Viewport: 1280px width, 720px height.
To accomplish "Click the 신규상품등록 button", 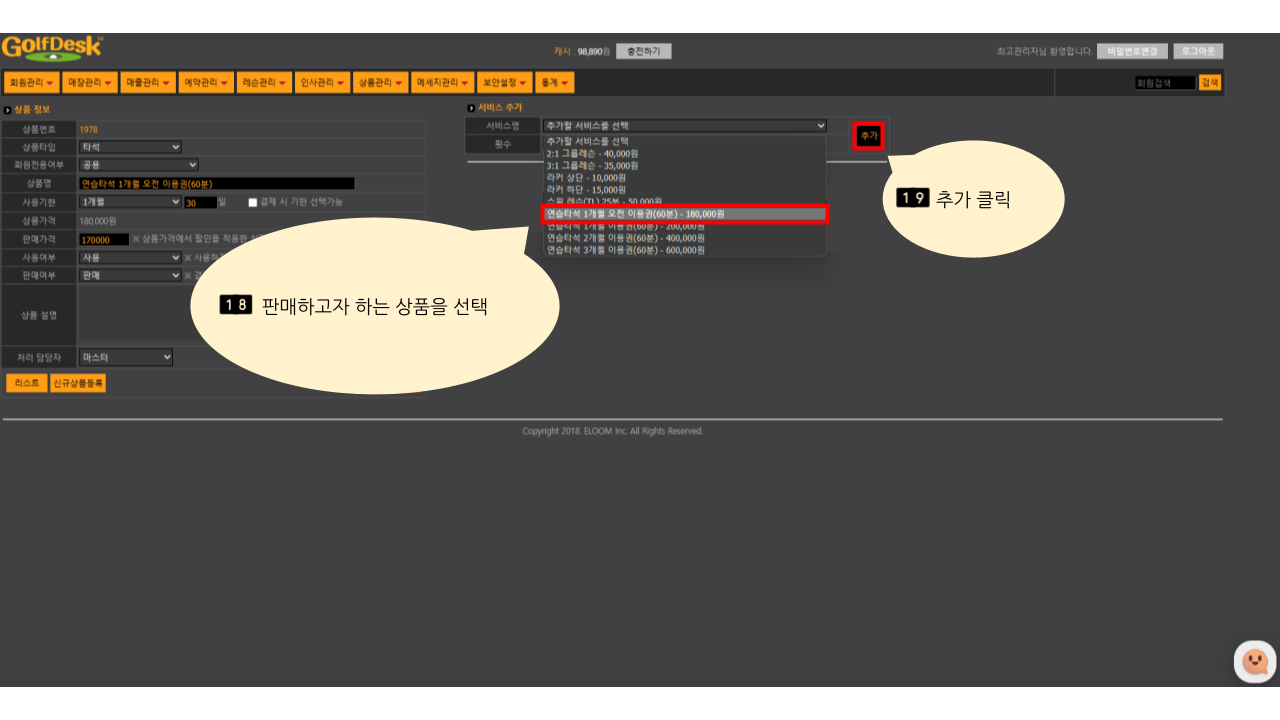I will point(78,383).
